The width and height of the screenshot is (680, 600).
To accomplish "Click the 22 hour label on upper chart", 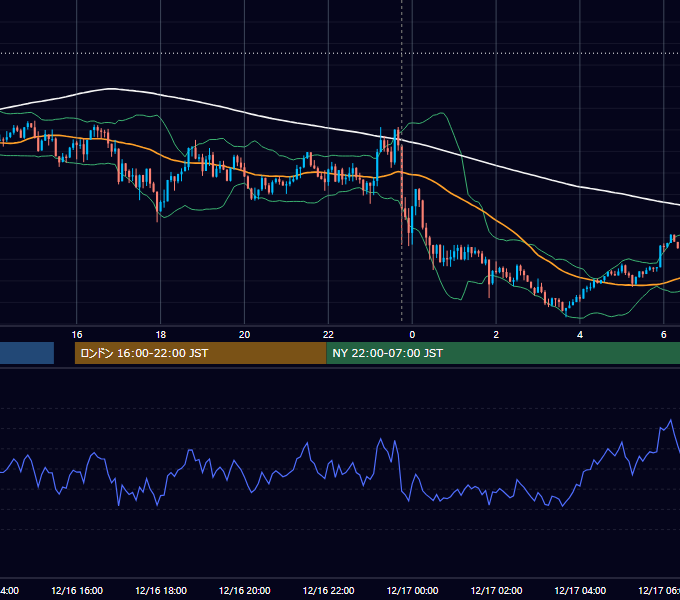I will click(328, 334).
